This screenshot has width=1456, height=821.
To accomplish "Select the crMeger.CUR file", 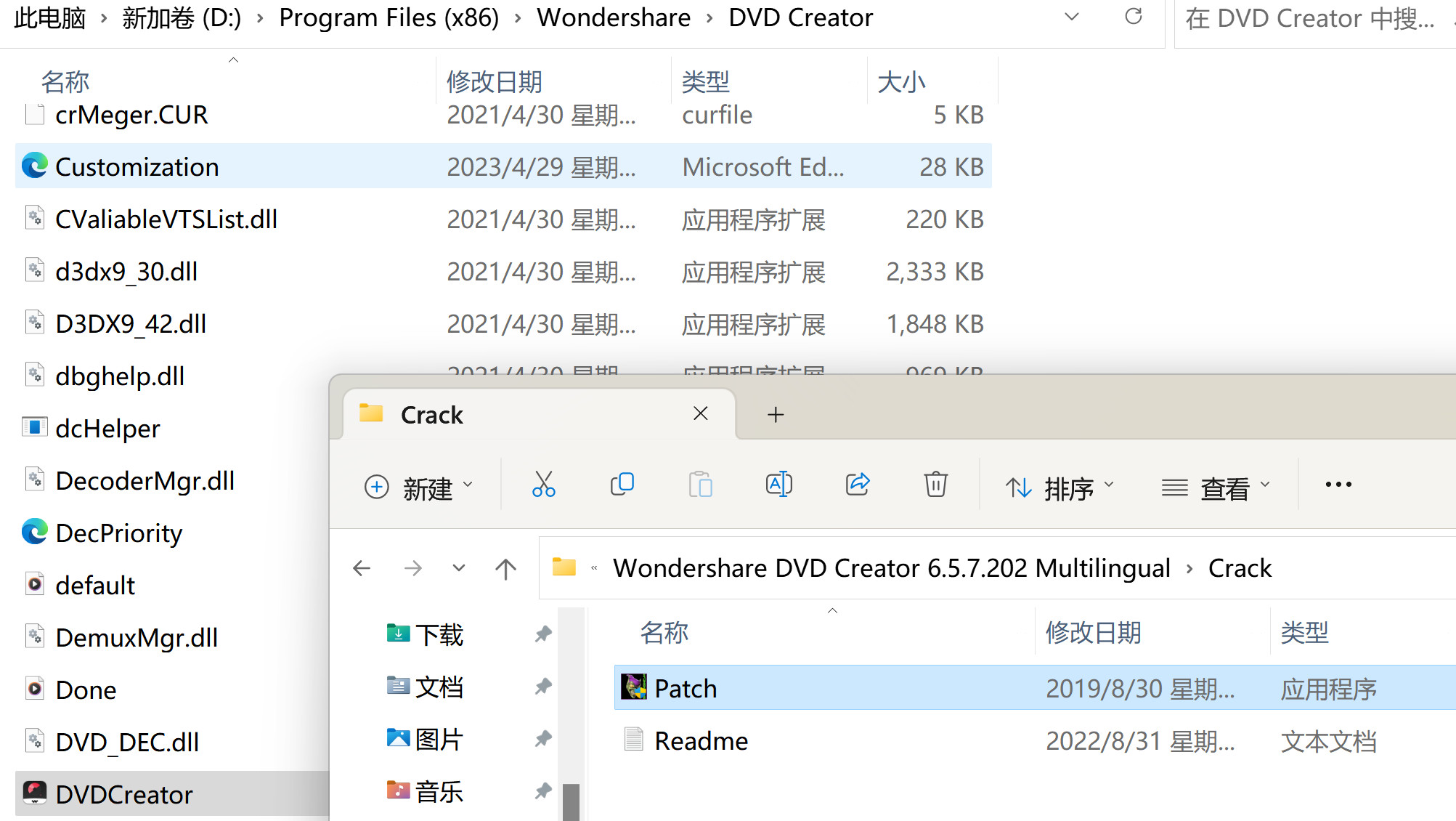I will (x=503, y=115).
